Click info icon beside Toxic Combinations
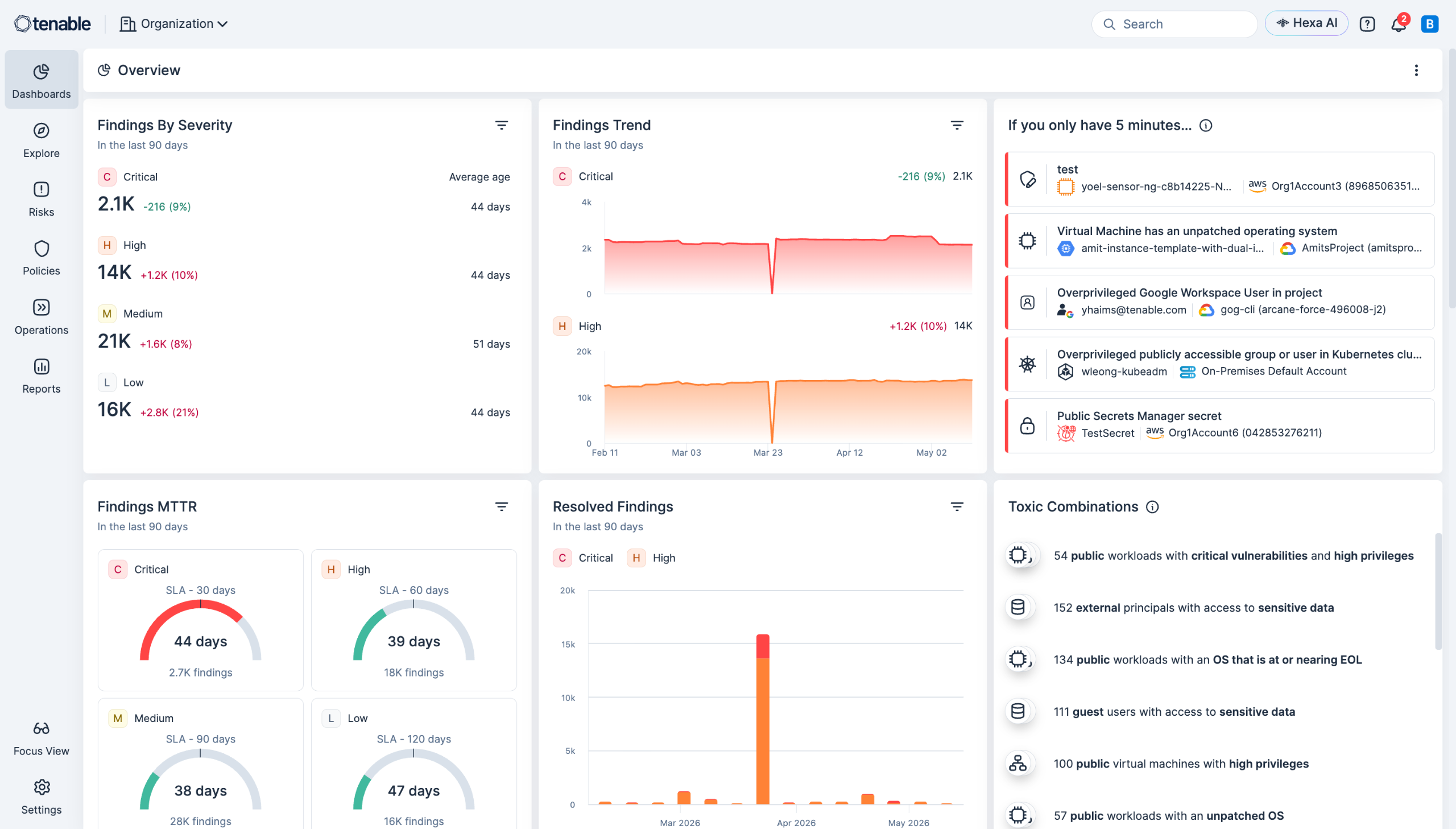 pyautogui.click(x=1152, y=507)
